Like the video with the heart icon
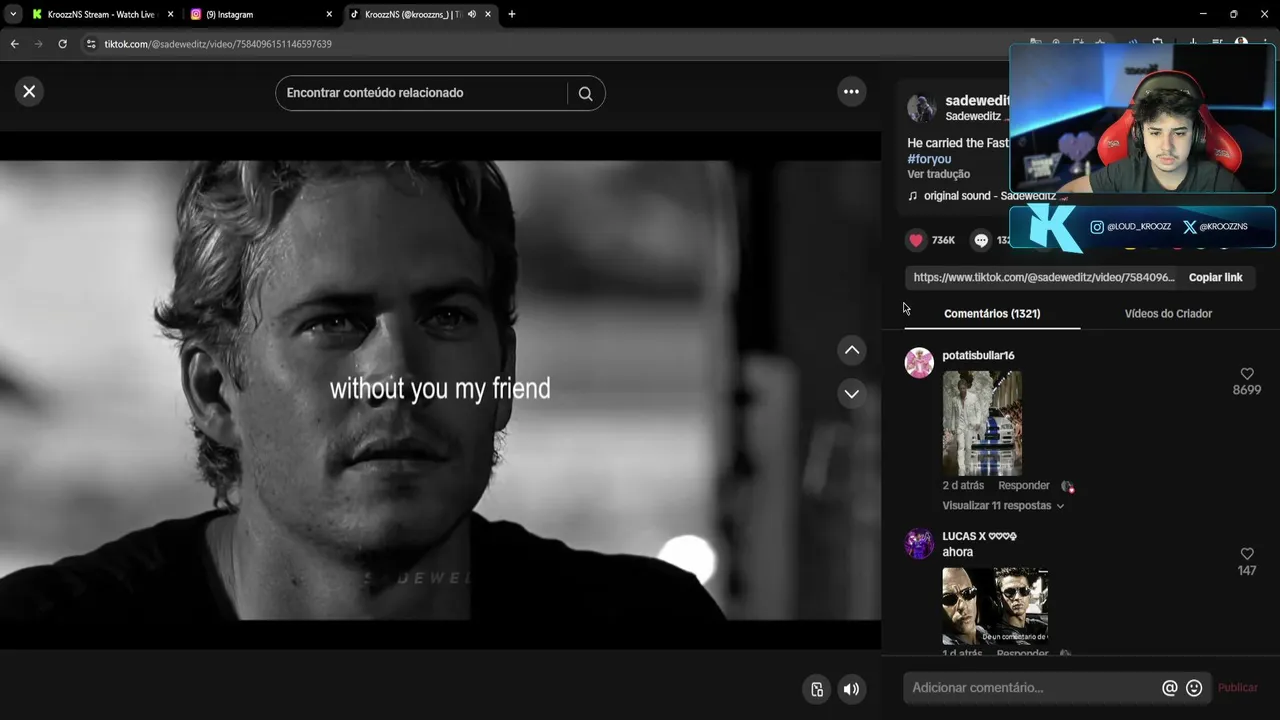Screen dimensions: 1280x720 [916, 240]
